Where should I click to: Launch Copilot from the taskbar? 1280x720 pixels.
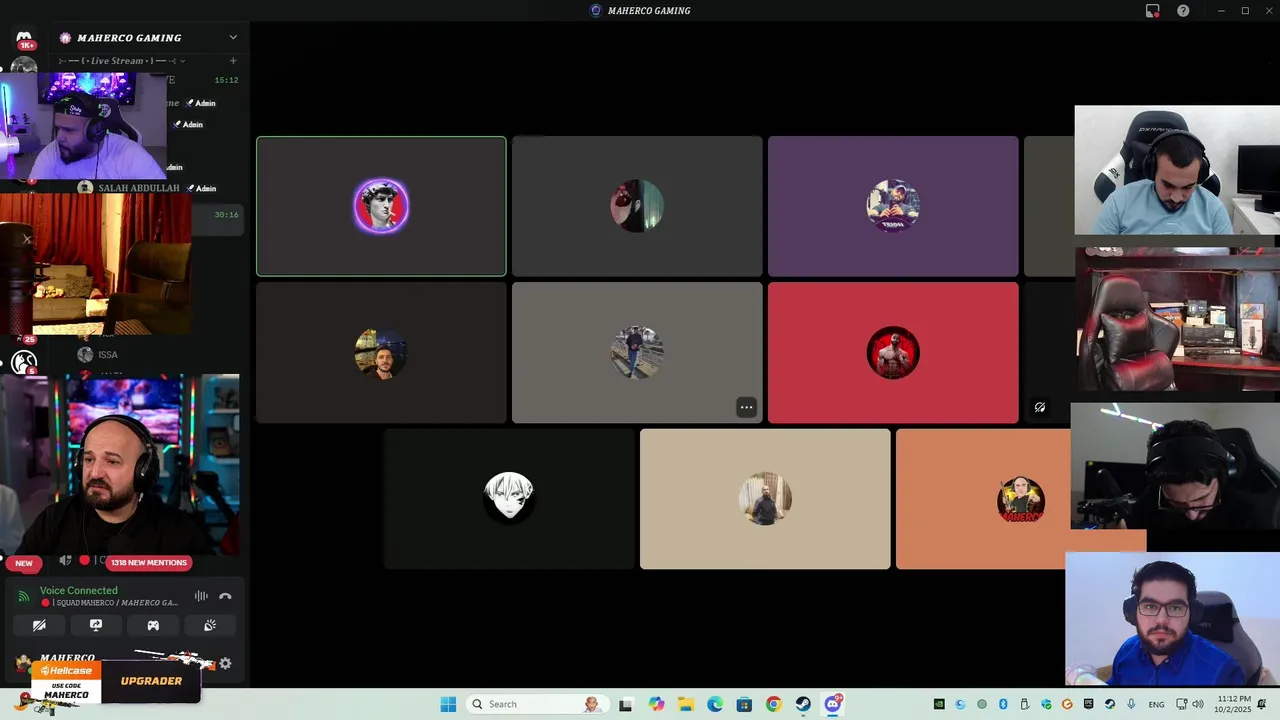[656, 704]
